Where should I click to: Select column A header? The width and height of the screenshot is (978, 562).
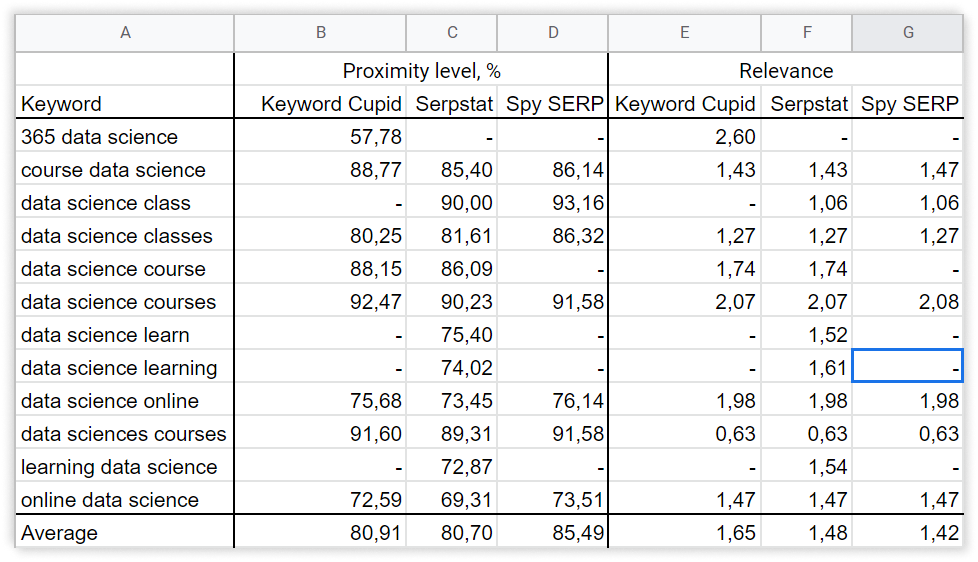[125, 33]
